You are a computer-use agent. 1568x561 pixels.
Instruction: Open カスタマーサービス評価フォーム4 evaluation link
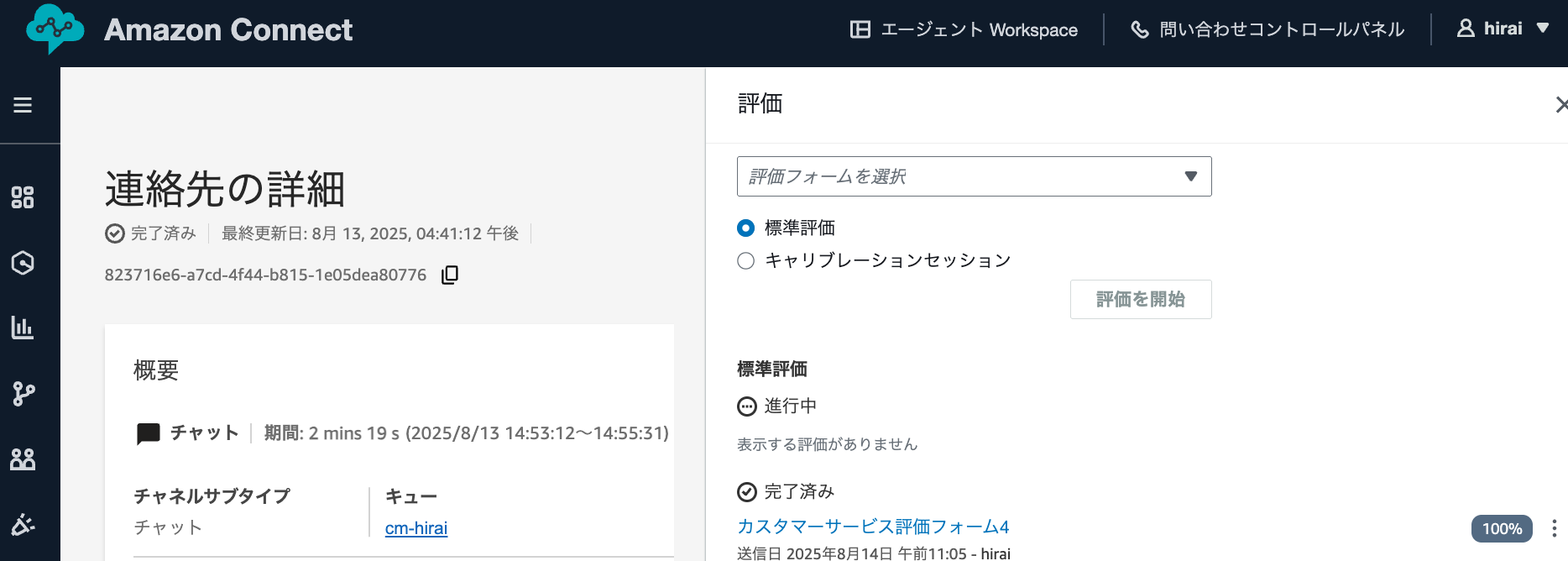[x=873, y=527]
